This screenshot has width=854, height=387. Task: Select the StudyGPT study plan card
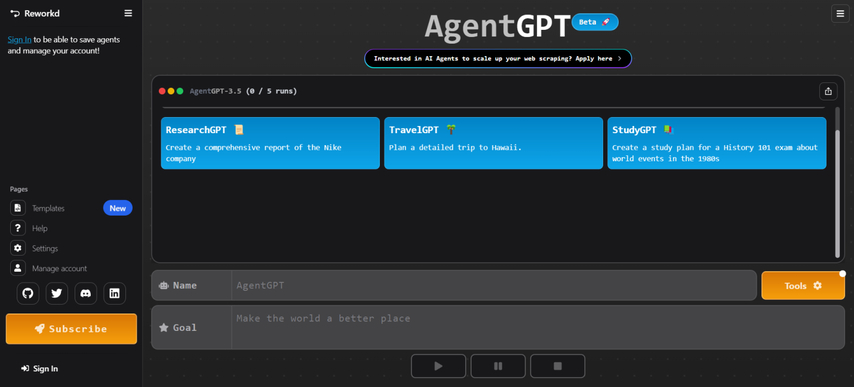pyautogui.click(x=717, y=143)
